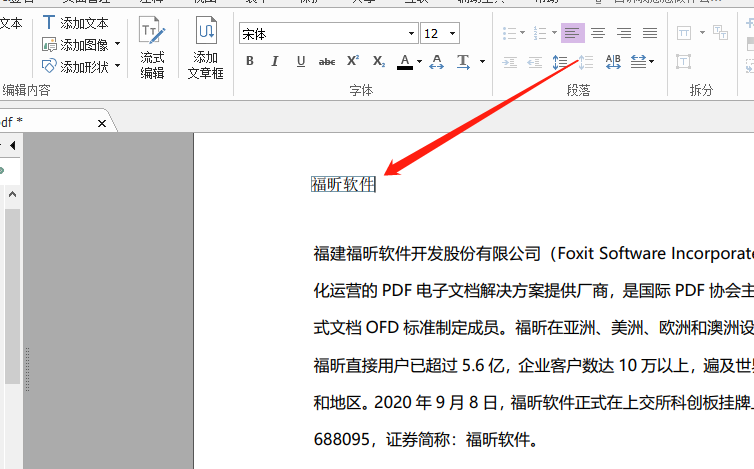Viewport: 754px width, 469px height.
Task: Open the font color dropdown arrow
Action: 419,62
